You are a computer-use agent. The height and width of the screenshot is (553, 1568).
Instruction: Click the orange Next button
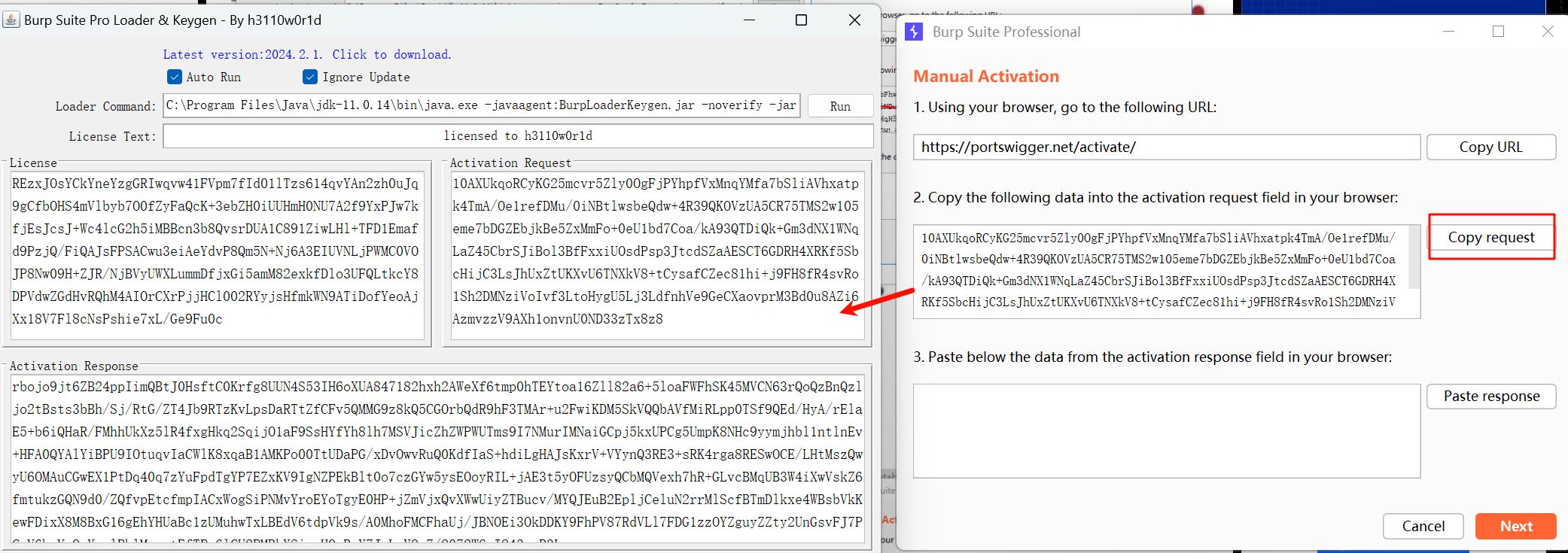click(x=1515, y=526)
